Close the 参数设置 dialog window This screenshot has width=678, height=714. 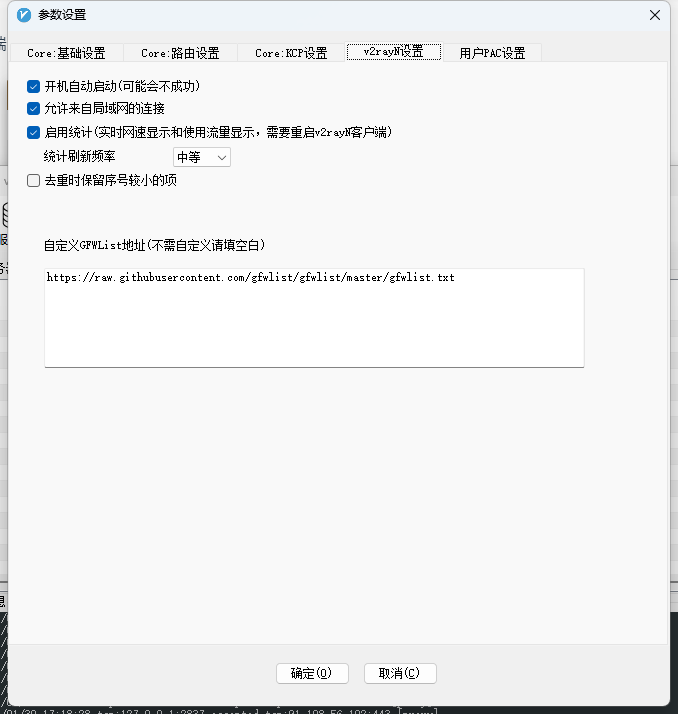pyautogui.click(x=655, y=15)
